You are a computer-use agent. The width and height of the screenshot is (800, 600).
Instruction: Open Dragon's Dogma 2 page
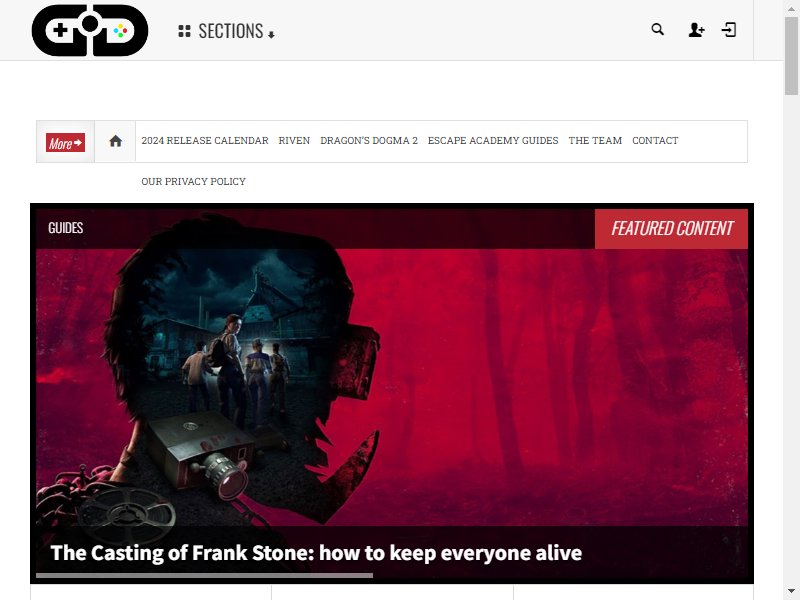pos(369,140)
